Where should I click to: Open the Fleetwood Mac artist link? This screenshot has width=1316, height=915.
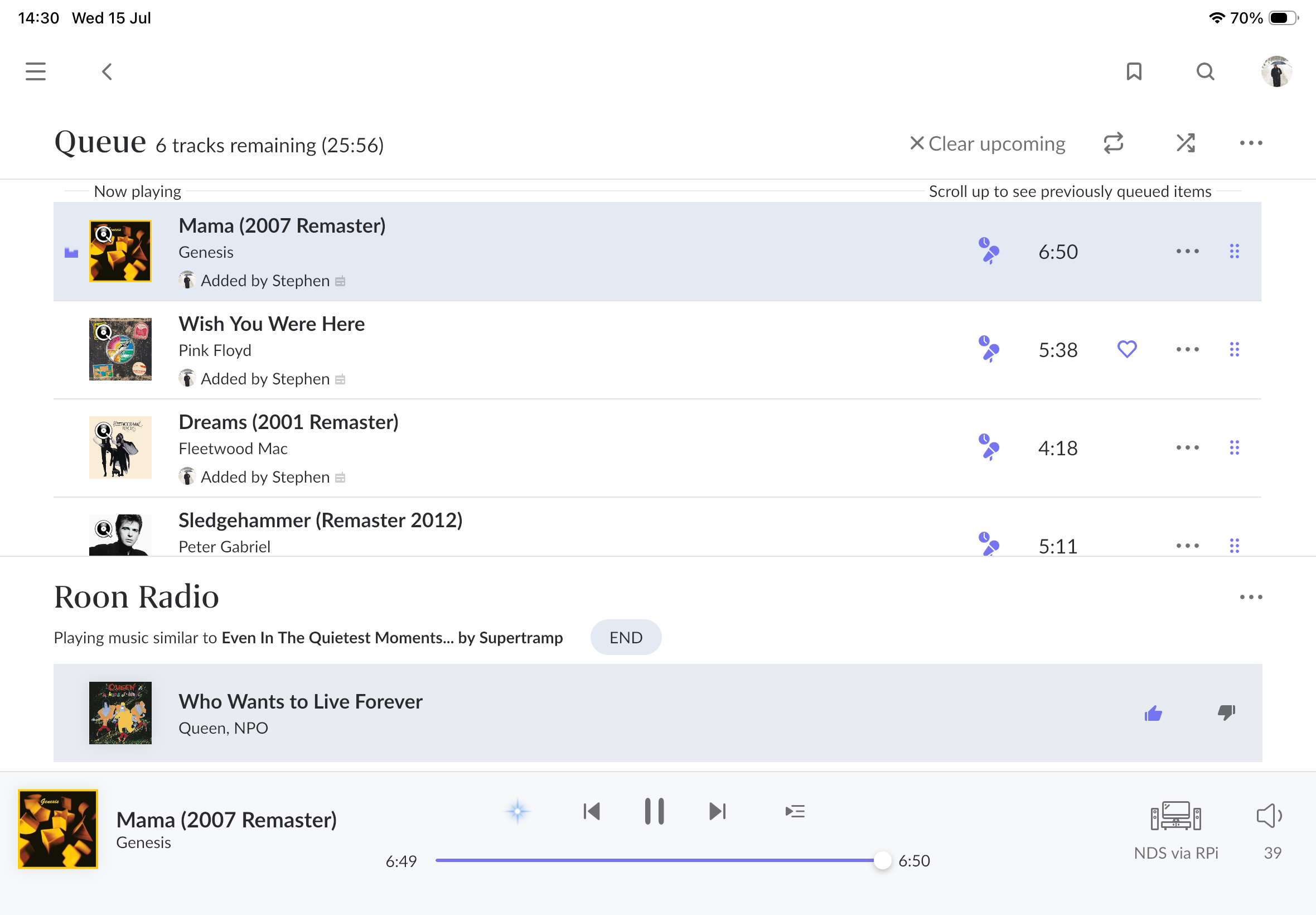[233, 449]
